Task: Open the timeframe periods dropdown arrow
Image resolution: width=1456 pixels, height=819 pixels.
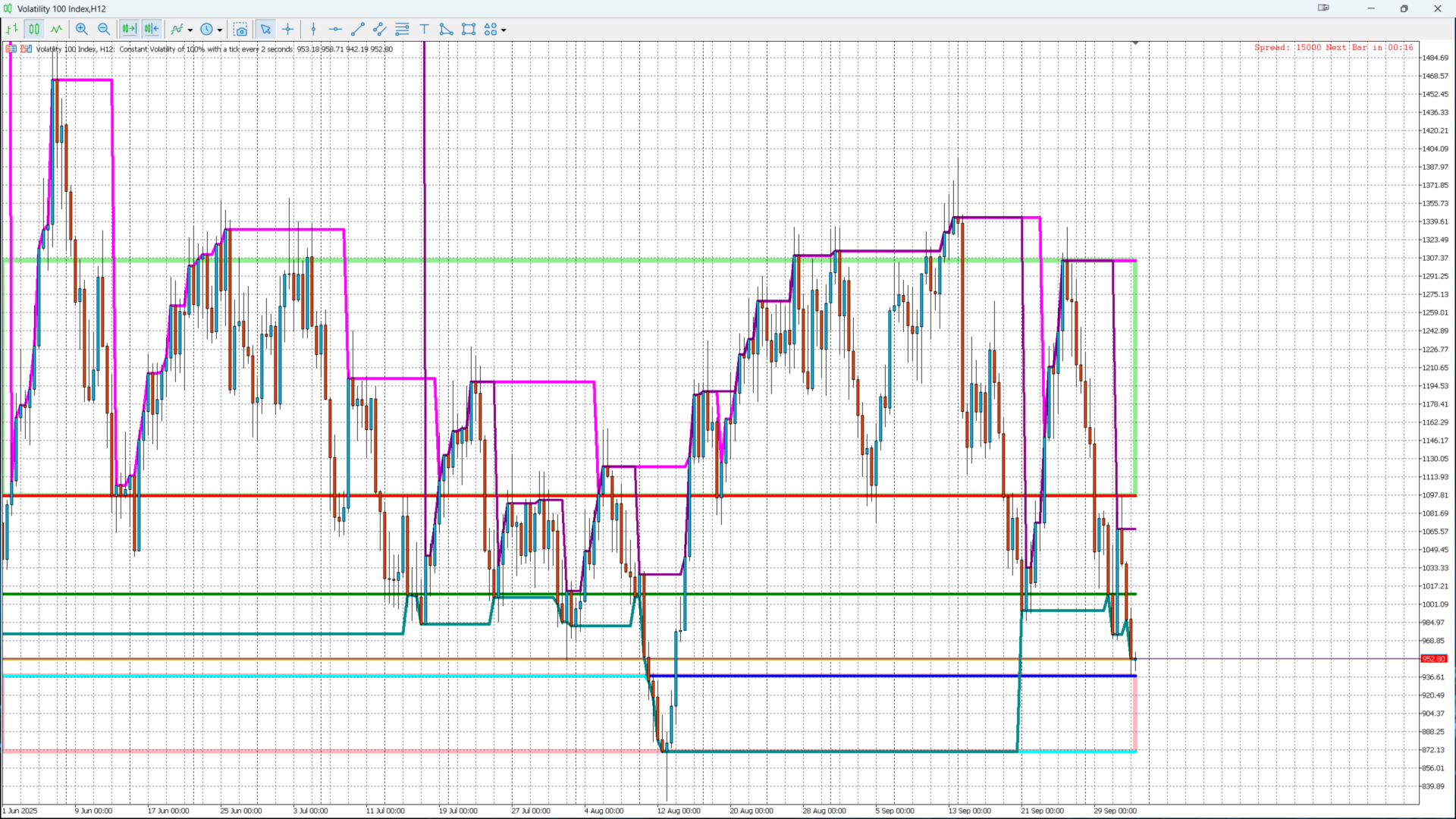Action: (220, 30)
